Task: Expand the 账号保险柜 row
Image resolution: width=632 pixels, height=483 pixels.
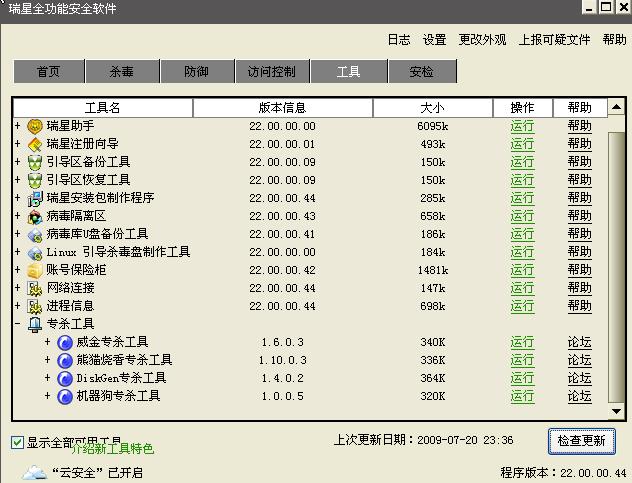Action: coord(17,269)
